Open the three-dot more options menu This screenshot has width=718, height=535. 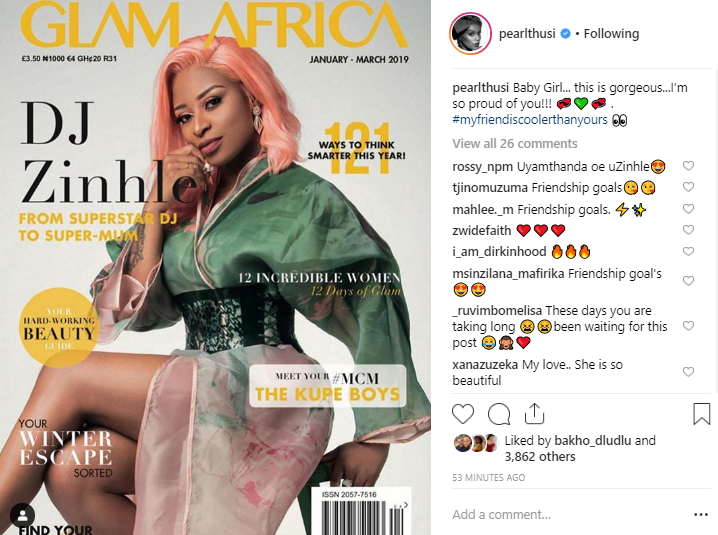coord(701,515)
